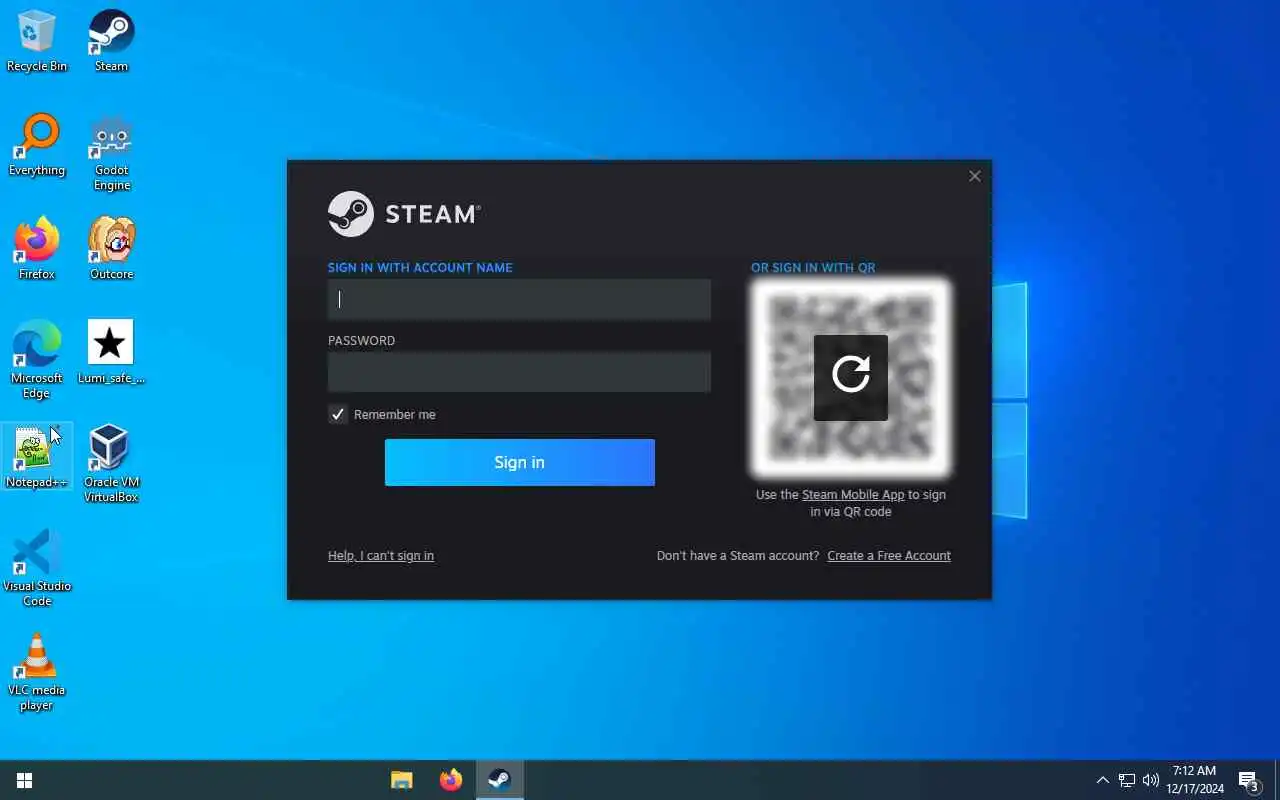Open the Windows Start menu

click(25, 780)
